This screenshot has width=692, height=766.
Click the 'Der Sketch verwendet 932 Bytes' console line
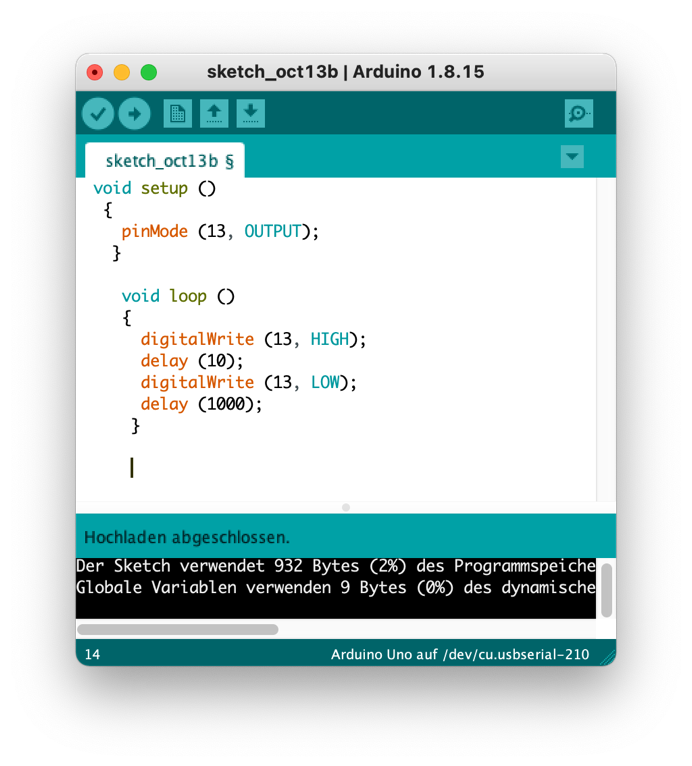point(336,566)
